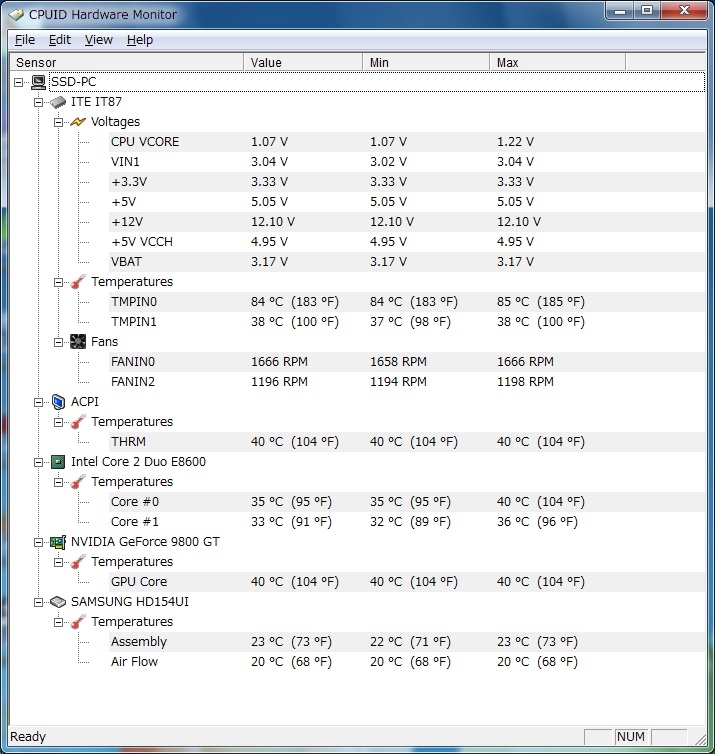Click the ITE IT87 chip icon
This screenshot has height=754, width=715.
58,102
